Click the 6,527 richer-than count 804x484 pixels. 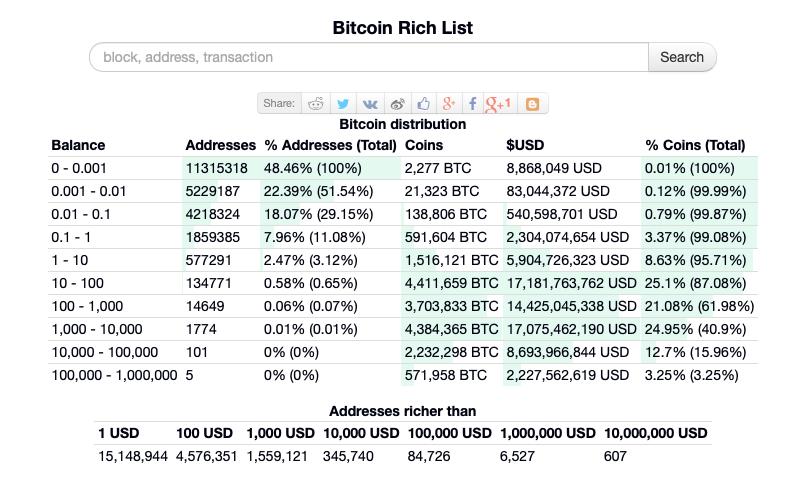point(517,456)
